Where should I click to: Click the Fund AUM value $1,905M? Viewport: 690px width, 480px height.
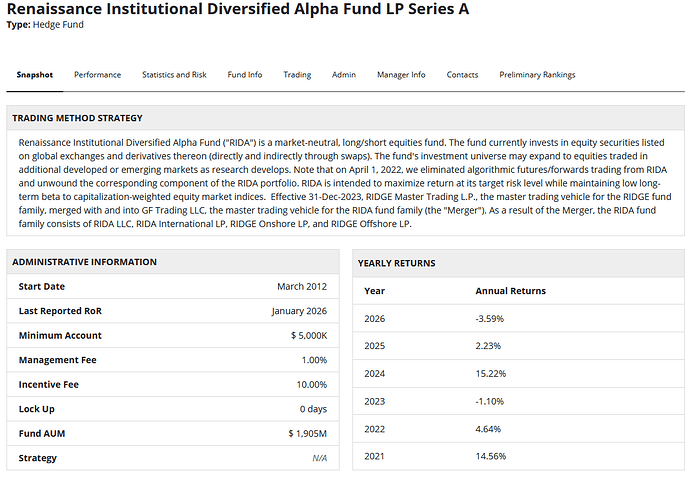tap(307, 433)
